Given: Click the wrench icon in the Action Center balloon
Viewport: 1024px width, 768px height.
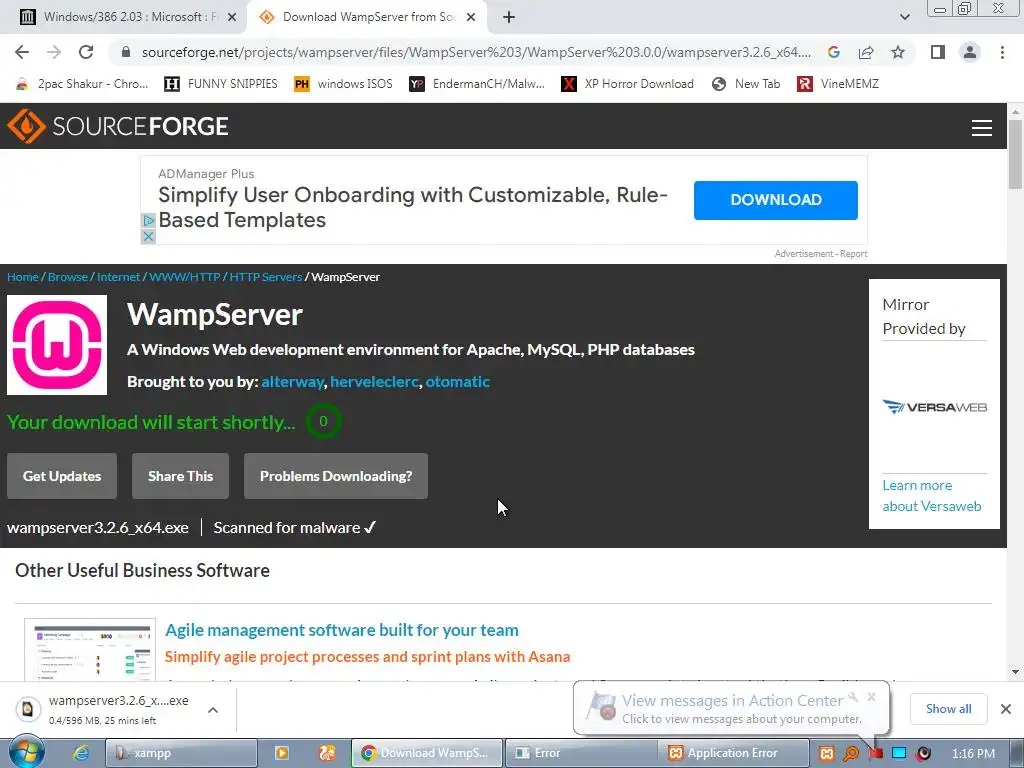Looking at the screenshot, I should coord(853,697).
